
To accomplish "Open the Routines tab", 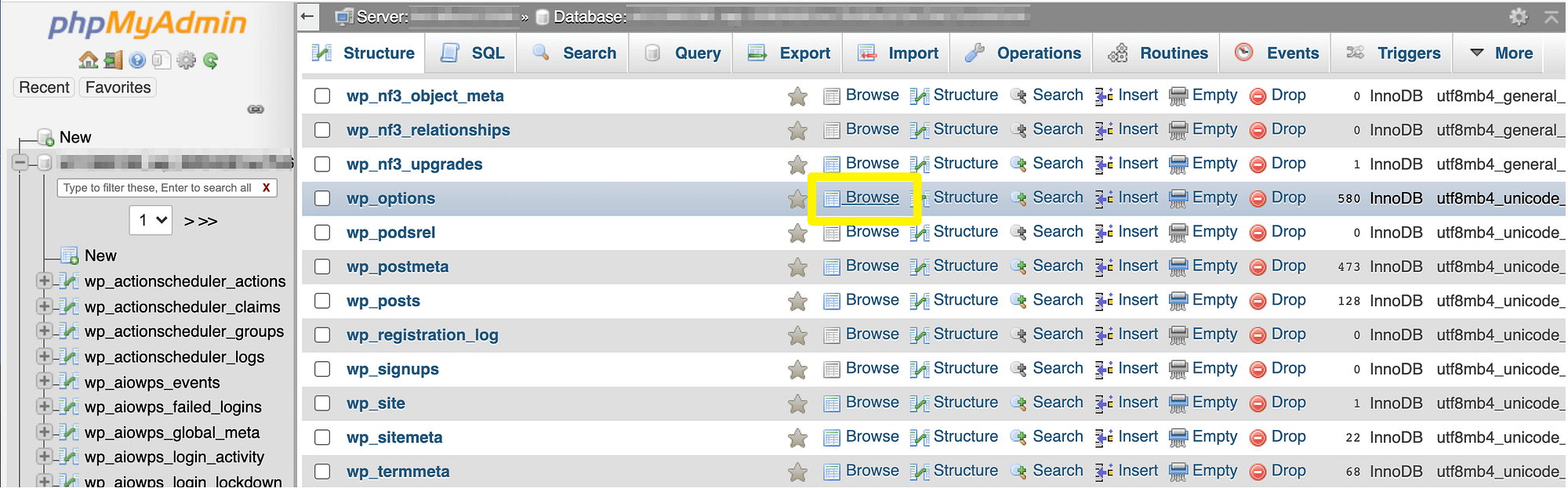I will click(x=1157, y=53).
